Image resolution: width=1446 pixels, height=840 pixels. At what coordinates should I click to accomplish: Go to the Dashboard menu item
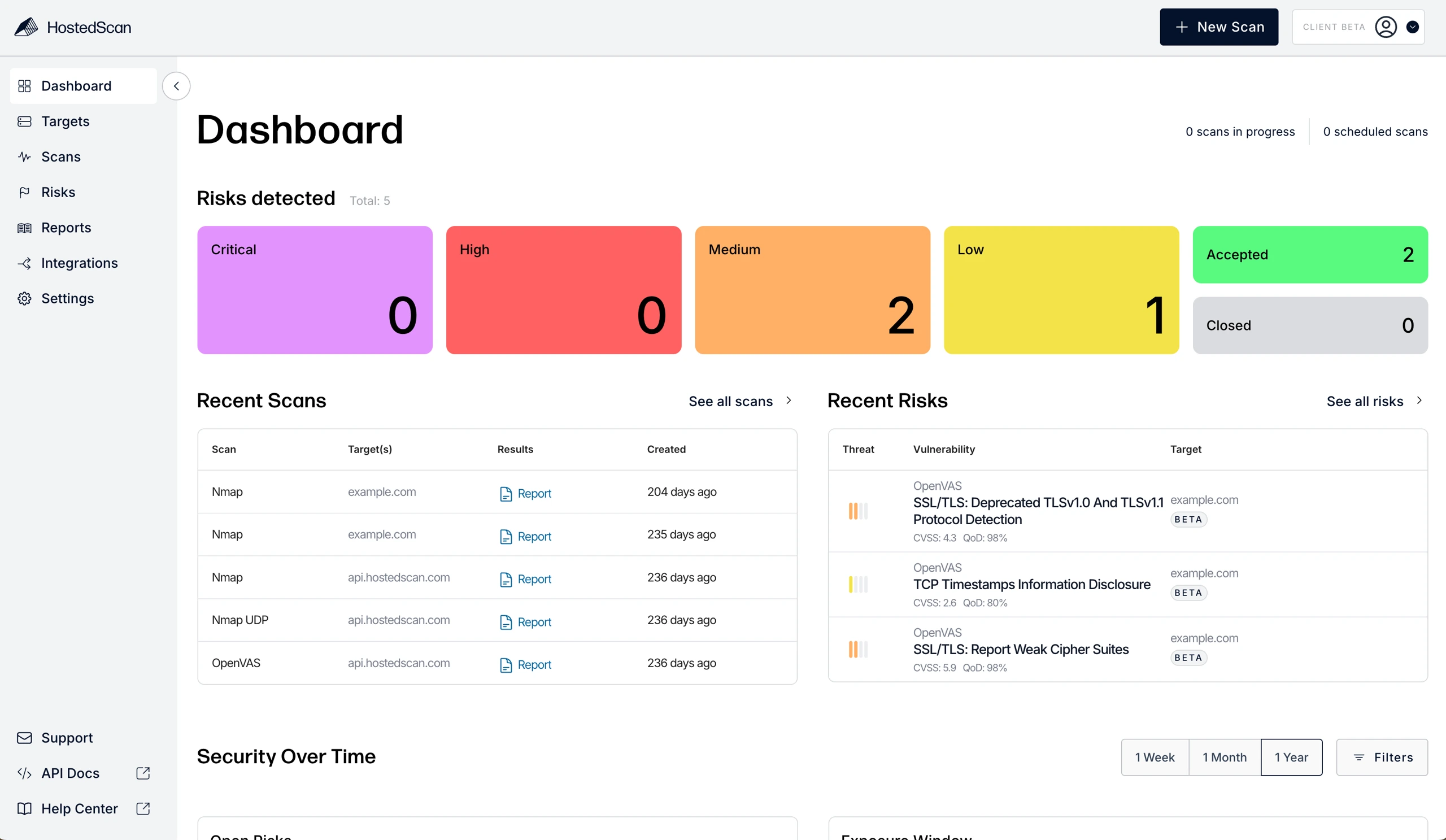pyautogui.click(x=76, y=86)
